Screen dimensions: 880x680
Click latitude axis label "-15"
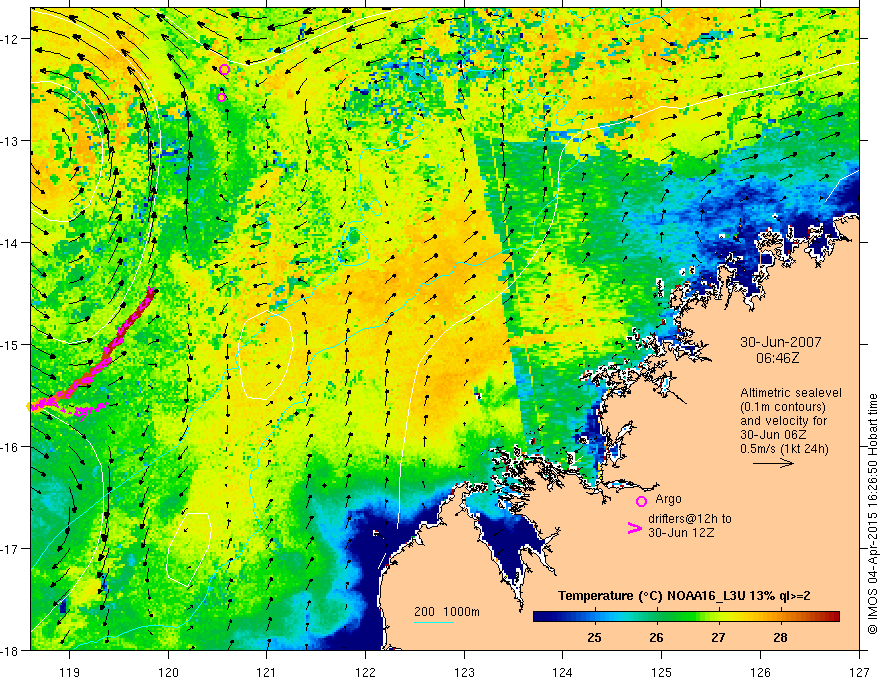tap(10, 344)
